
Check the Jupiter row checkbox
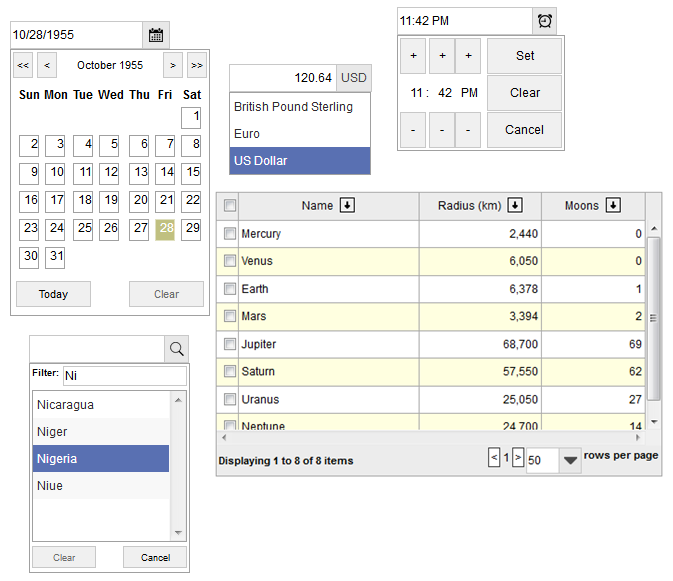pyautogui.click(x=230, y=344)
